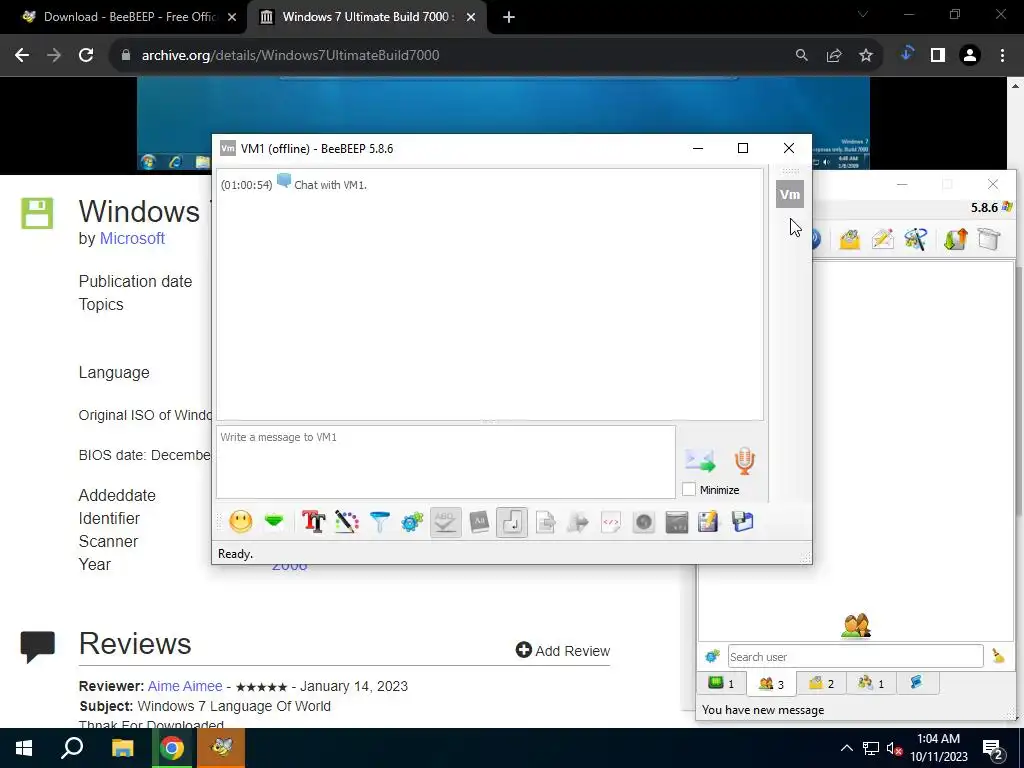Click the two-users icon in the user list
The width and height of the screenshot is (1024, 768).
tap(856, 625)
